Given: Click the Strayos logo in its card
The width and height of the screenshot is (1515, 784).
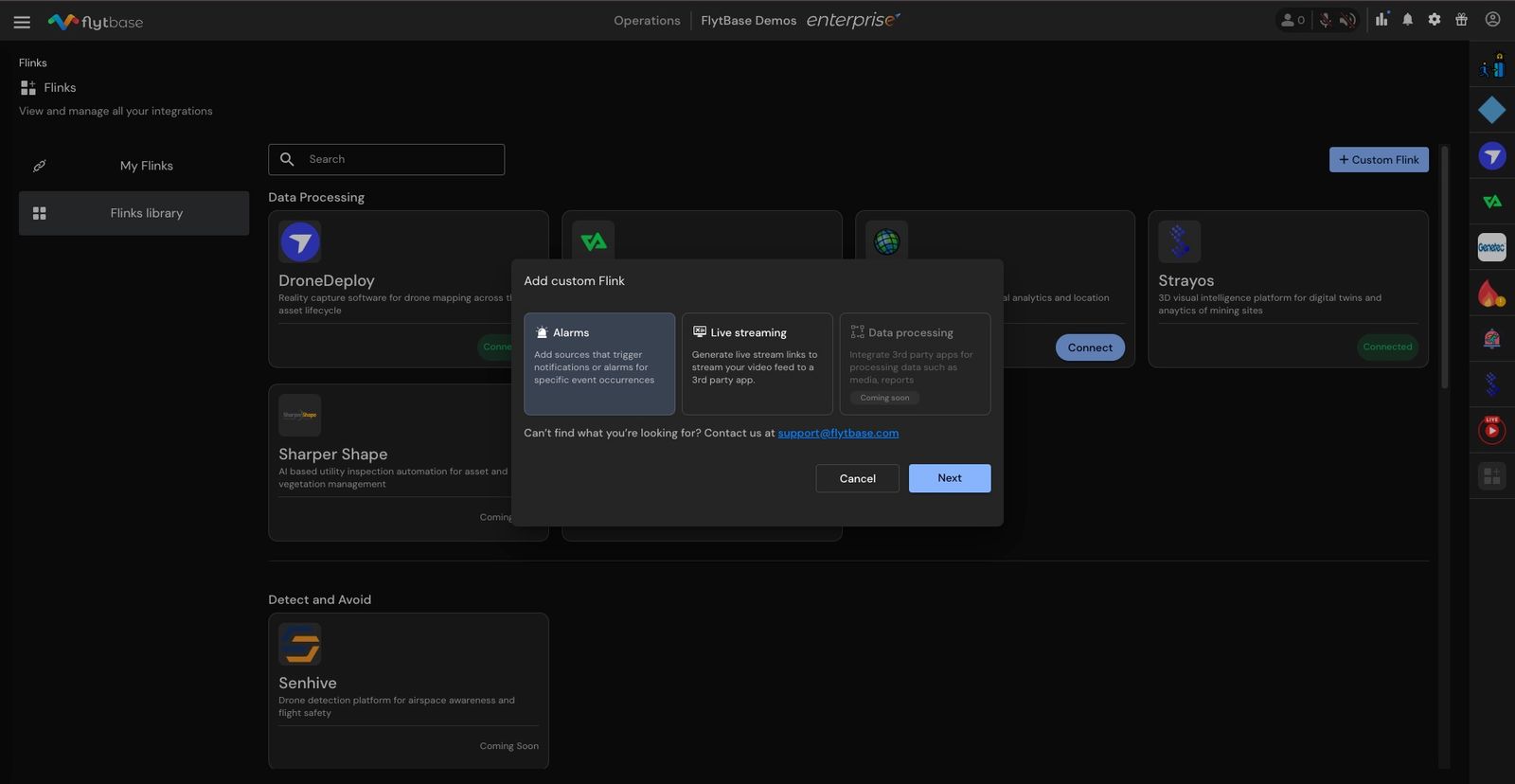Looking at the screenshot, I should click(1180, 242).
